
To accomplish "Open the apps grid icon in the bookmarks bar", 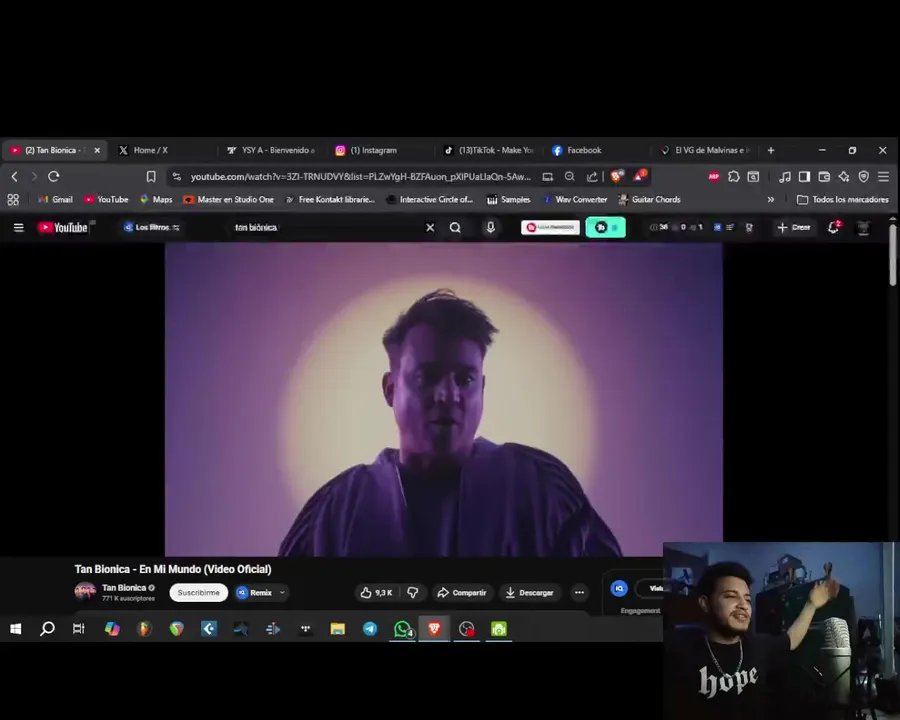I will coord(13,199).
